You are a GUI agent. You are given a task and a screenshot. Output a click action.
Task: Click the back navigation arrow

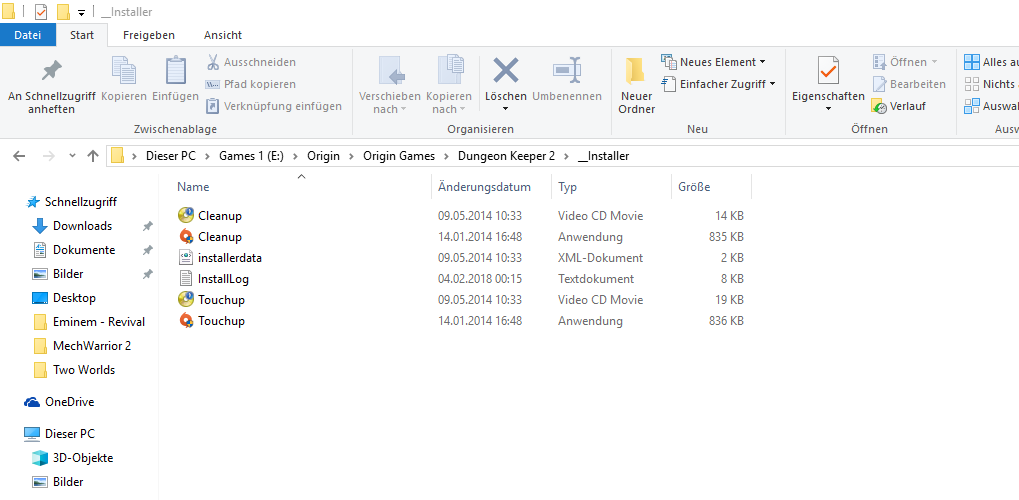coord(19,156)
